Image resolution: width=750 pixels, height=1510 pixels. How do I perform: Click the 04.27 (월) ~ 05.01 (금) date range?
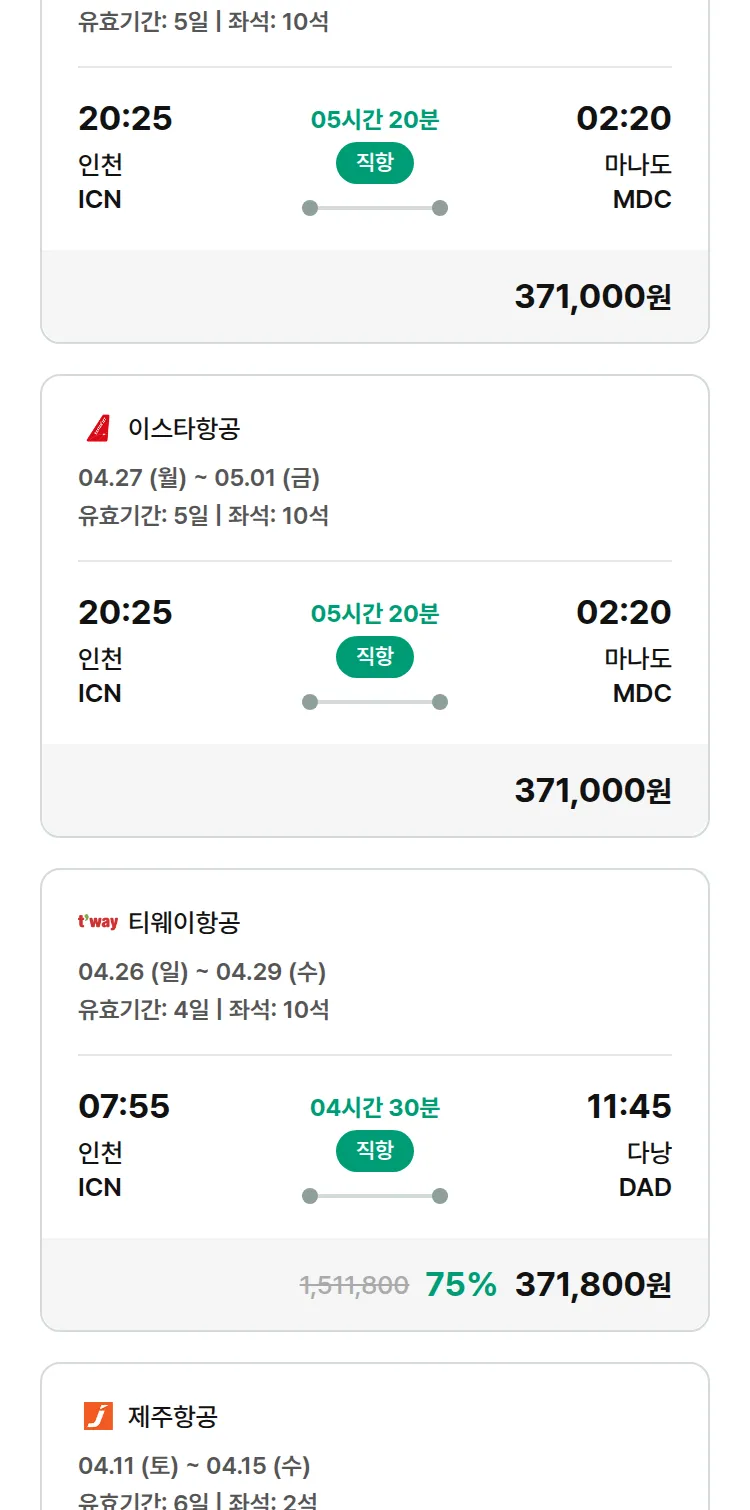199,478
